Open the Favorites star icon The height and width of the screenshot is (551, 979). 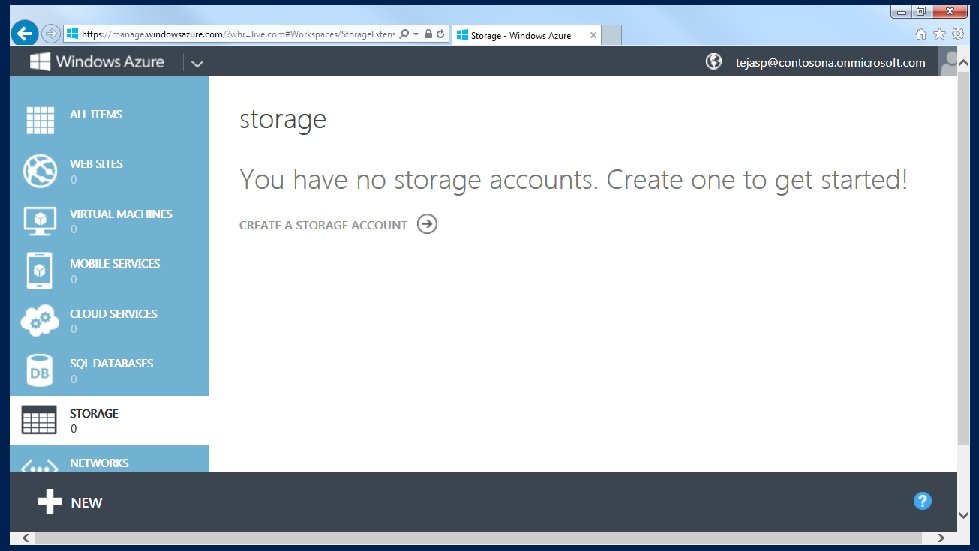(939, 34)
